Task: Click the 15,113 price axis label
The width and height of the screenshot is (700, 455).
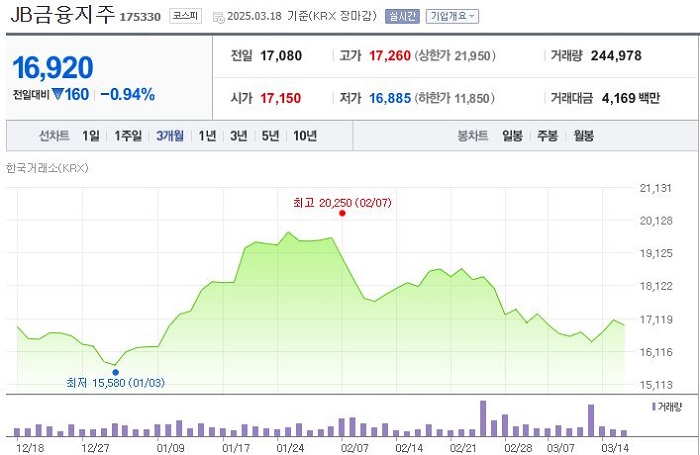Action: 656,384
